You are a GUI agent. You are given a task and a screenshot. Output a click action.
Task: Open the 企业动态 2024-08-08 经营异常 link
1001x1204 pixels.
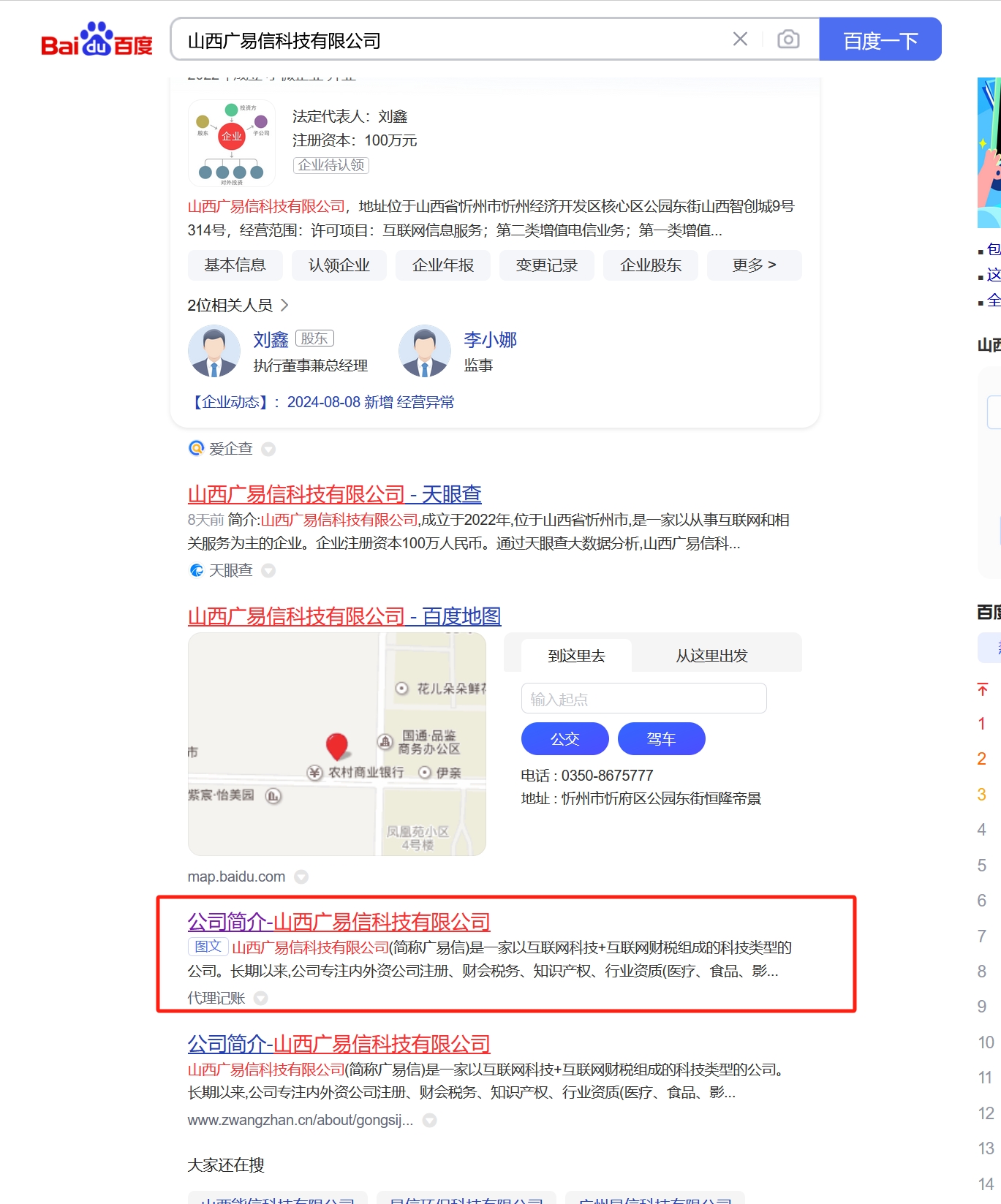[322, 402]
